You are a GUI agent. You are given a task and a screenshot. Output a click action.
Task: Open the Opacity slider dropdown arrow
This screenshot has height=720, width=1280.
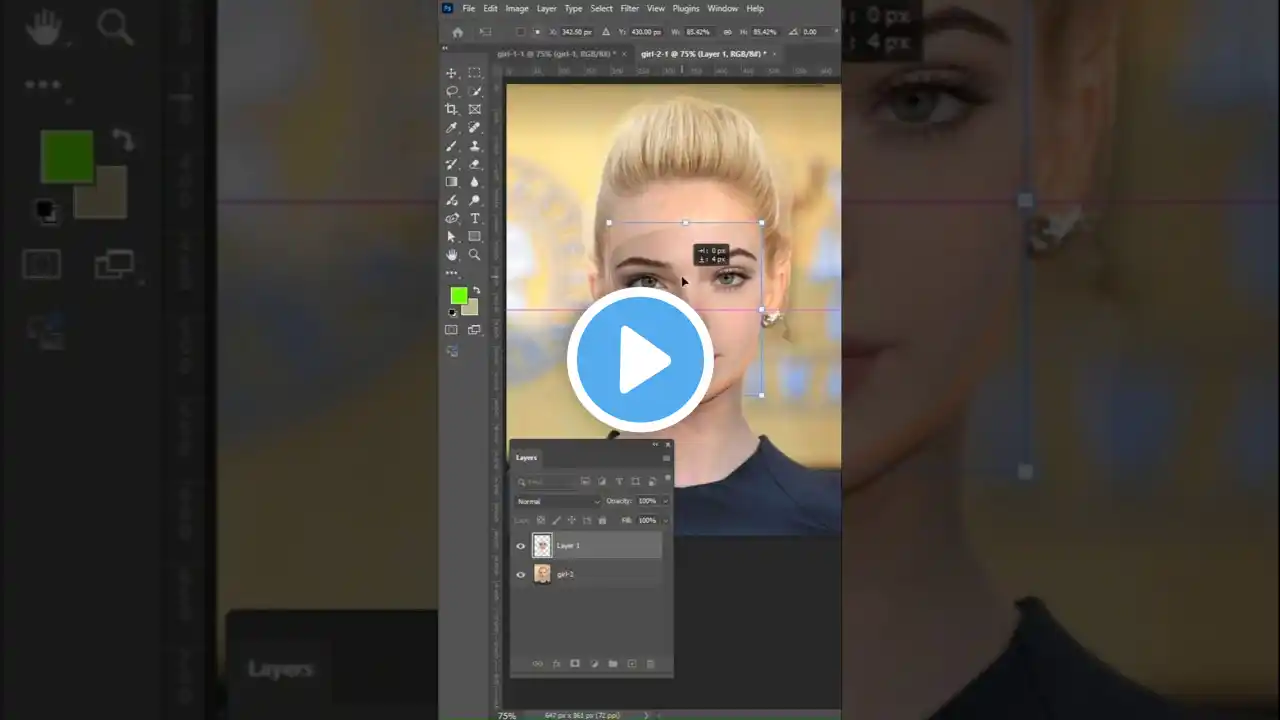(x=665, y=501)
